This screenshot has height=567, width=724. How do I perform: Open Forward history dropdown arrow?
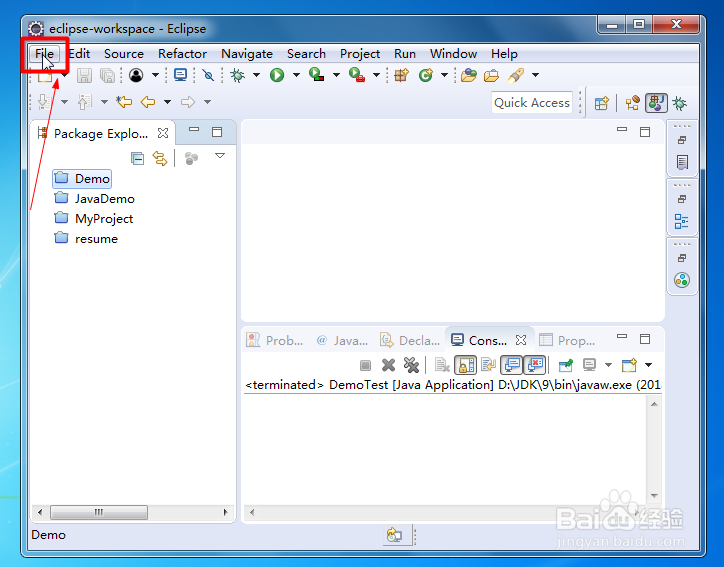point(207,102)
